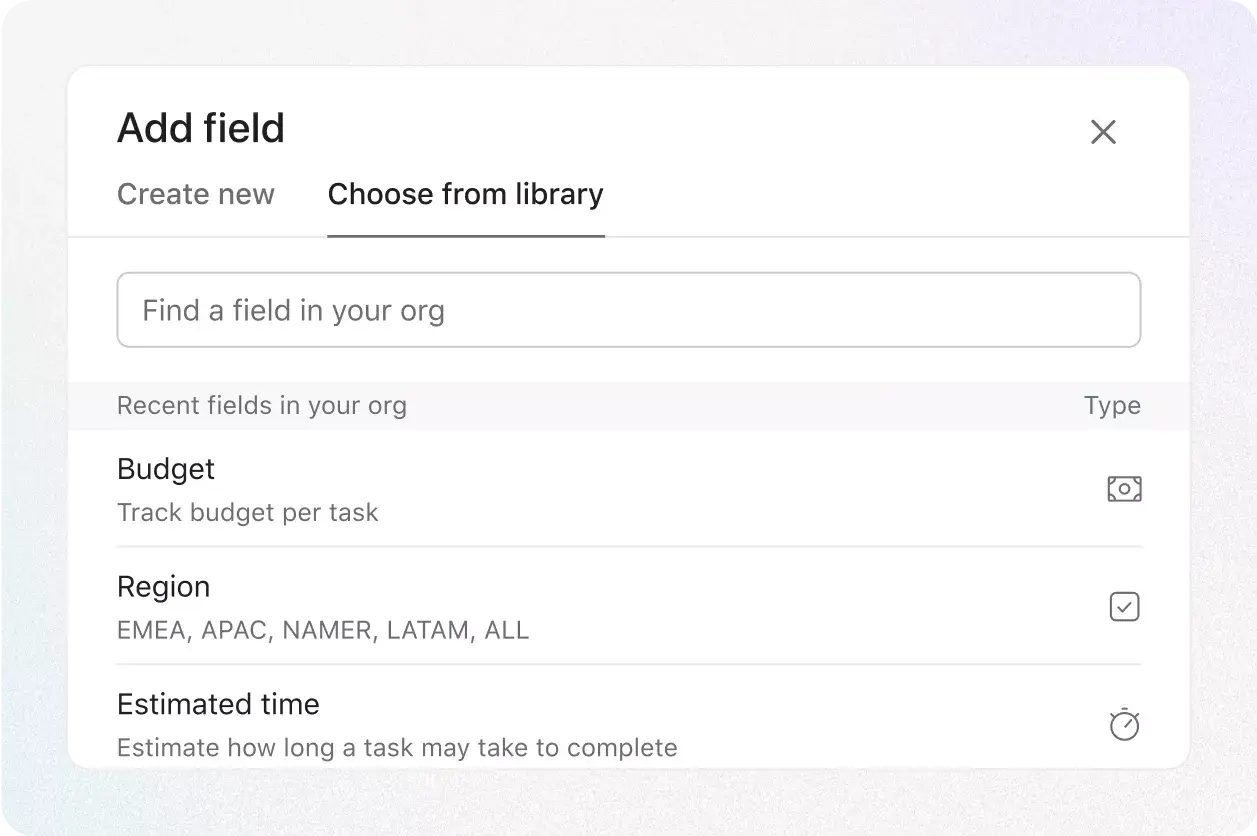Click the 'Recent fields in your org' header
1257x836 pixels.
click(262, 406)
